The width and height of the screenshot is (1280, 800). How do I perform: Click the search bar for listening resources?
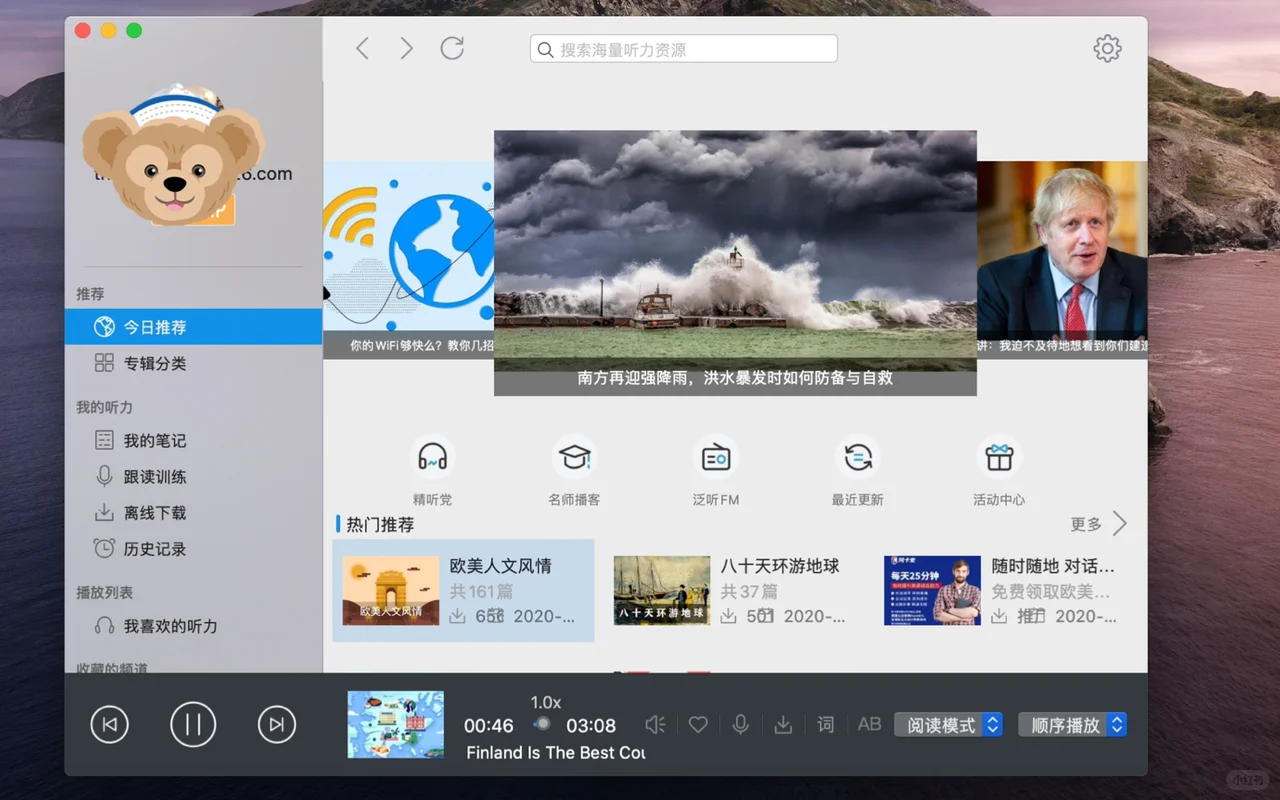coord(683,48)
